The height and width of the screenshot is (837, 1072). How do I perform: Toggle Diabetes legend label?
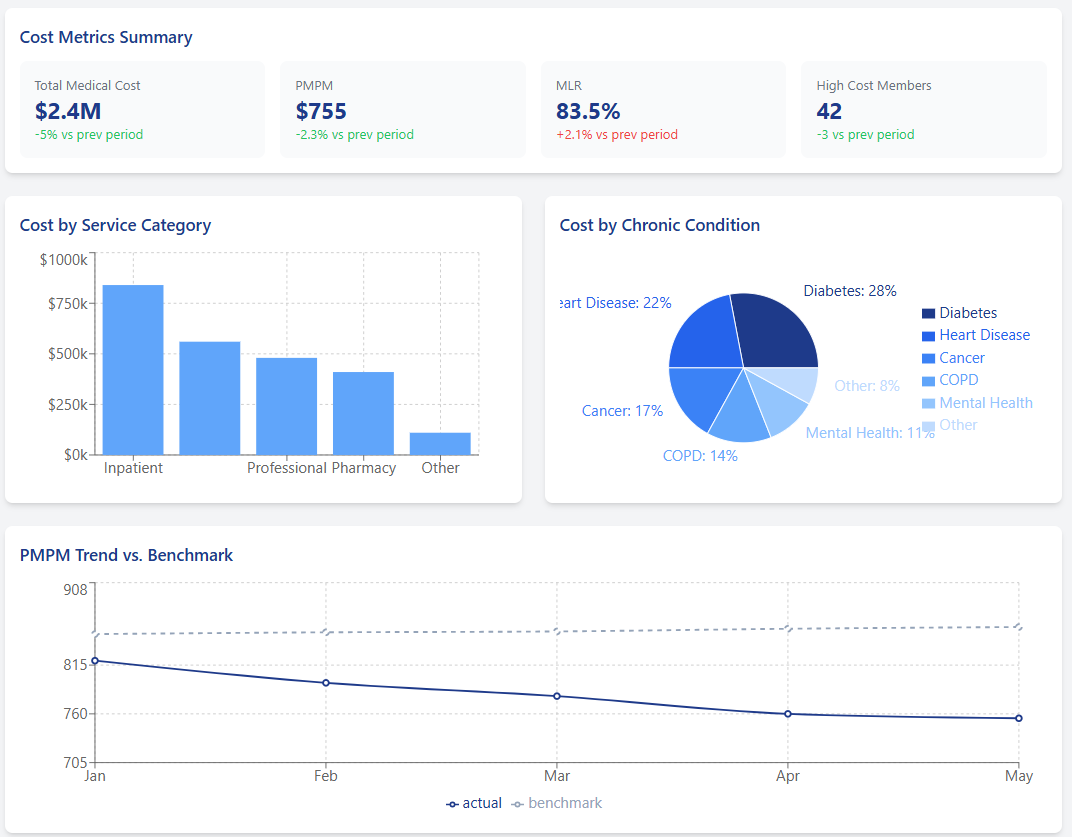[x=968, y=313]
